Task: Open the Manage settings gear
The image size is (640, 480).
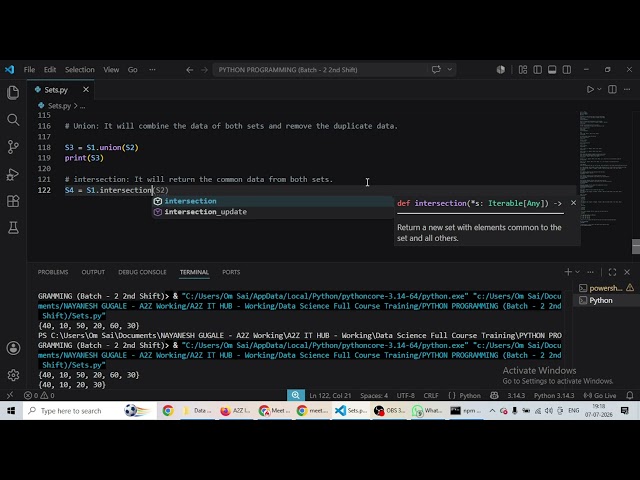Action: tap(13, 375)
